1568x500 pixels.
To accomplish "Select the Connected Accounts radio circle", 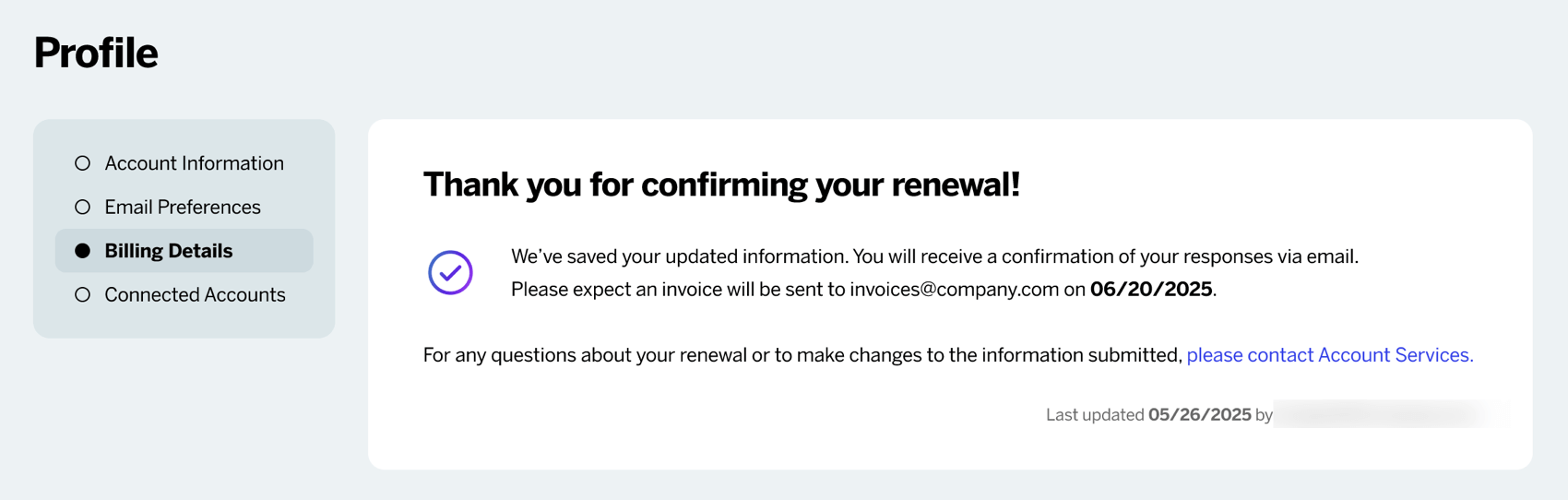I will pos(83,295).
